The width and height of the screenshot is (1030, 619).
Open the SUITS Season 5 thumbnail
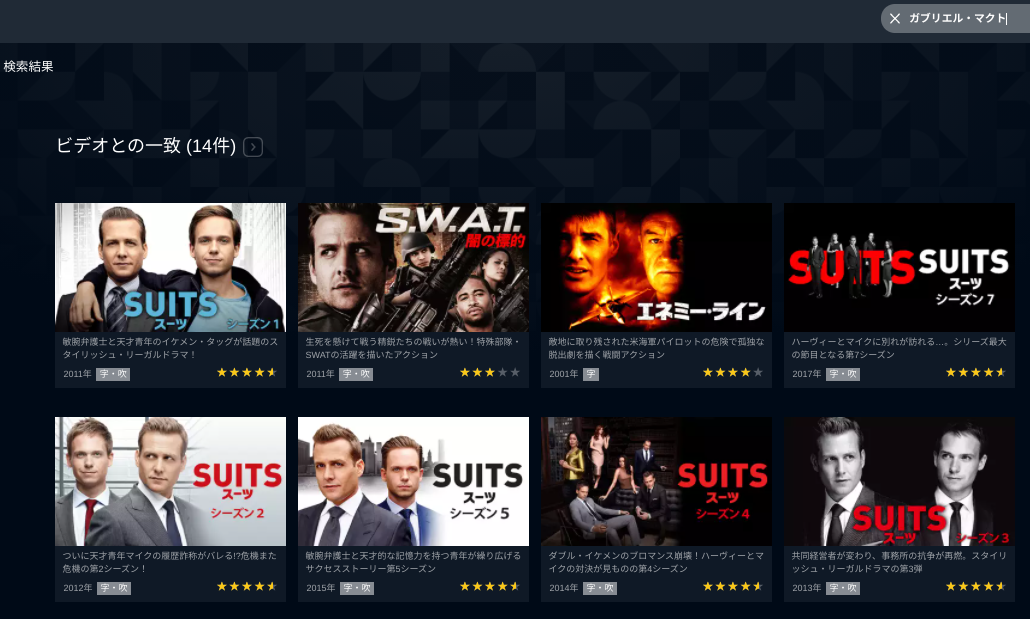(x=413, y=481)
